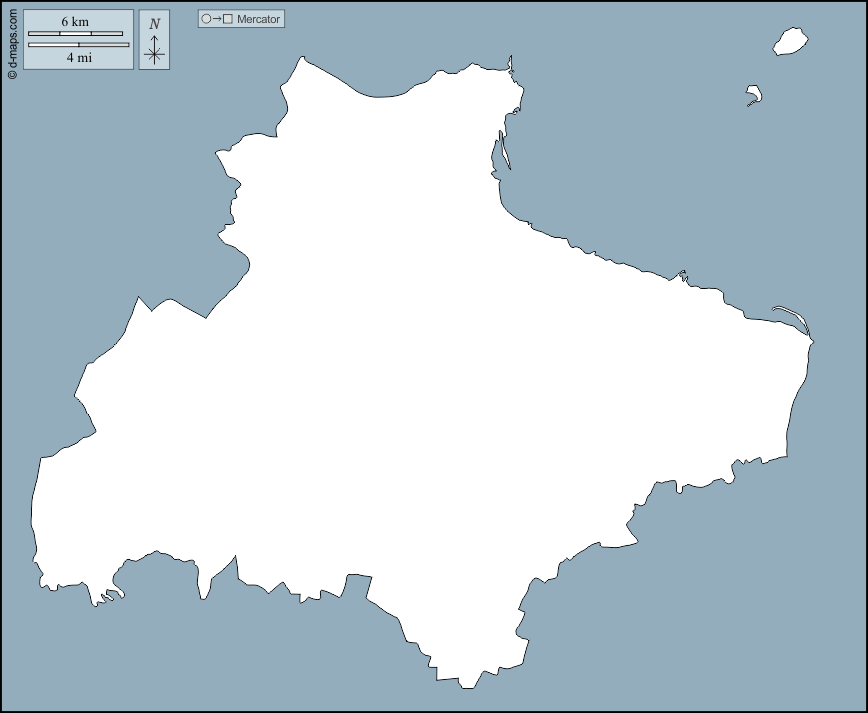Click the small jagged inlet on the southwest coast

105,596
